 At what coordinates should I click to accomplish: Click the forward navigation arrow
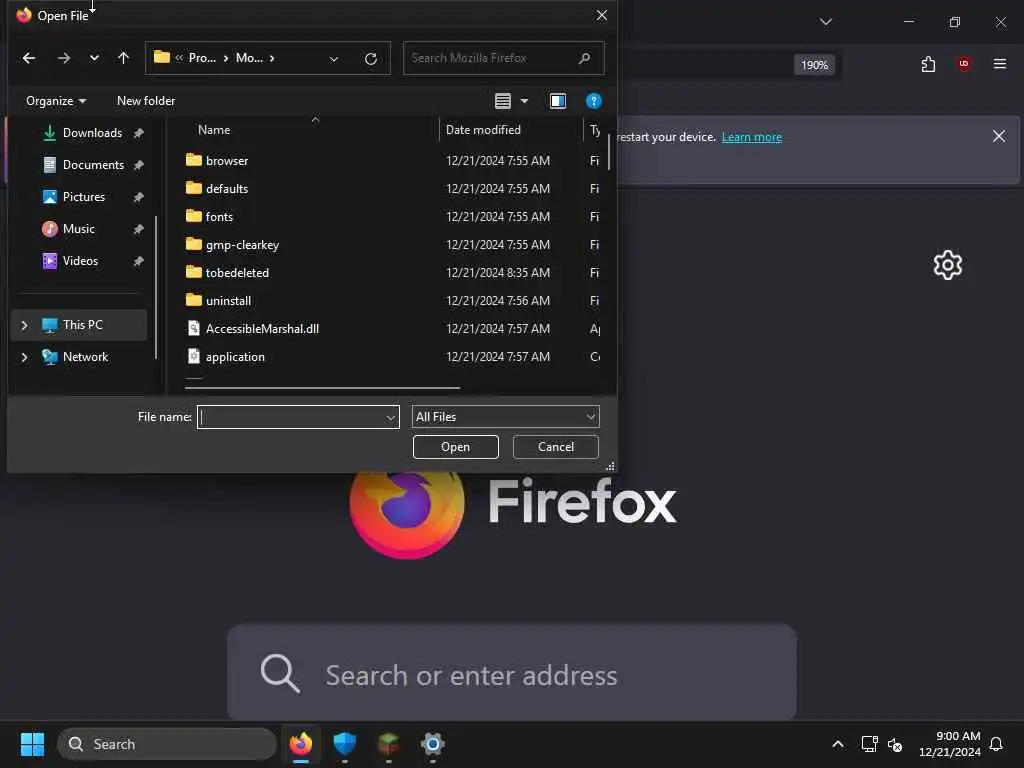click(x=63, y=58)
